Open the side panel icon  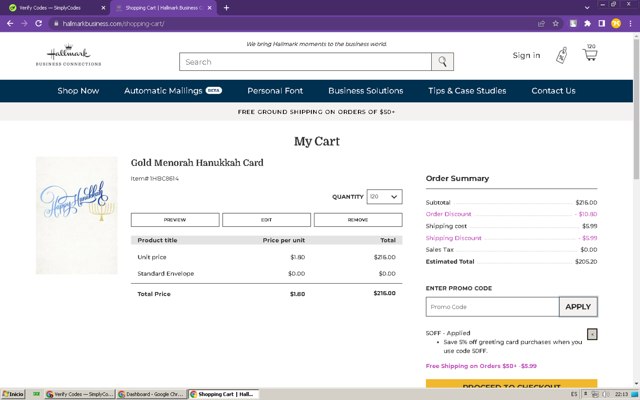coord(602,24)
